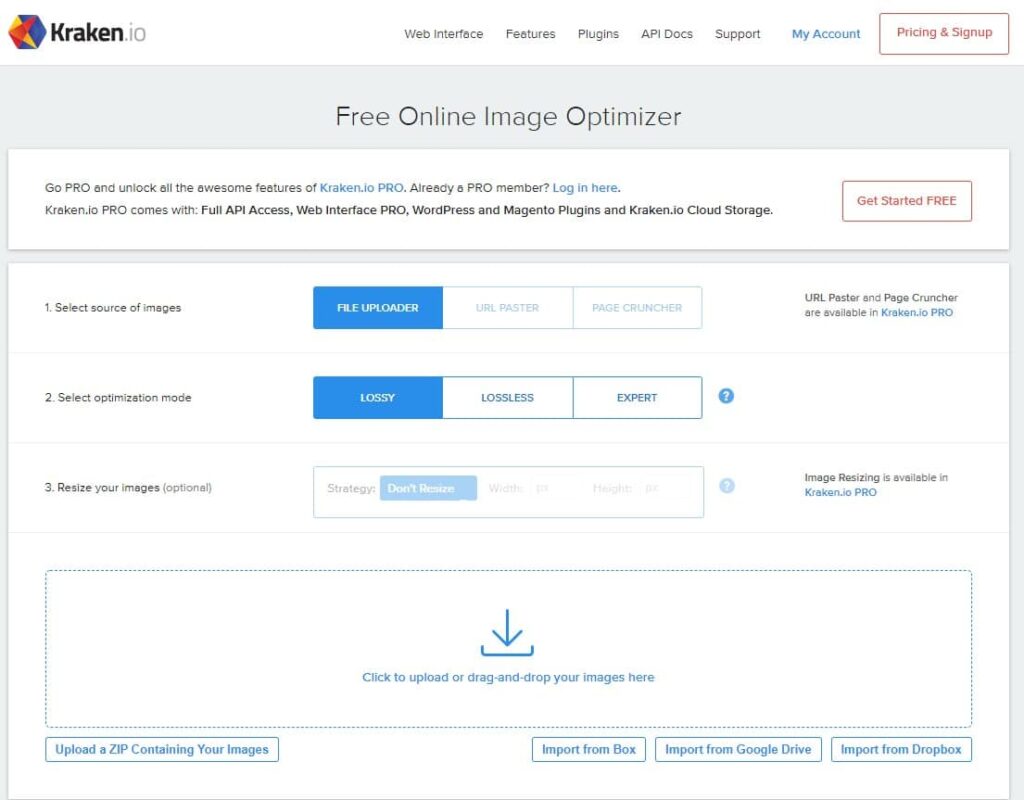Open the Don't Resize strategy dropdown
Screen dimensions: 1024x800
(x=428, y=488)
